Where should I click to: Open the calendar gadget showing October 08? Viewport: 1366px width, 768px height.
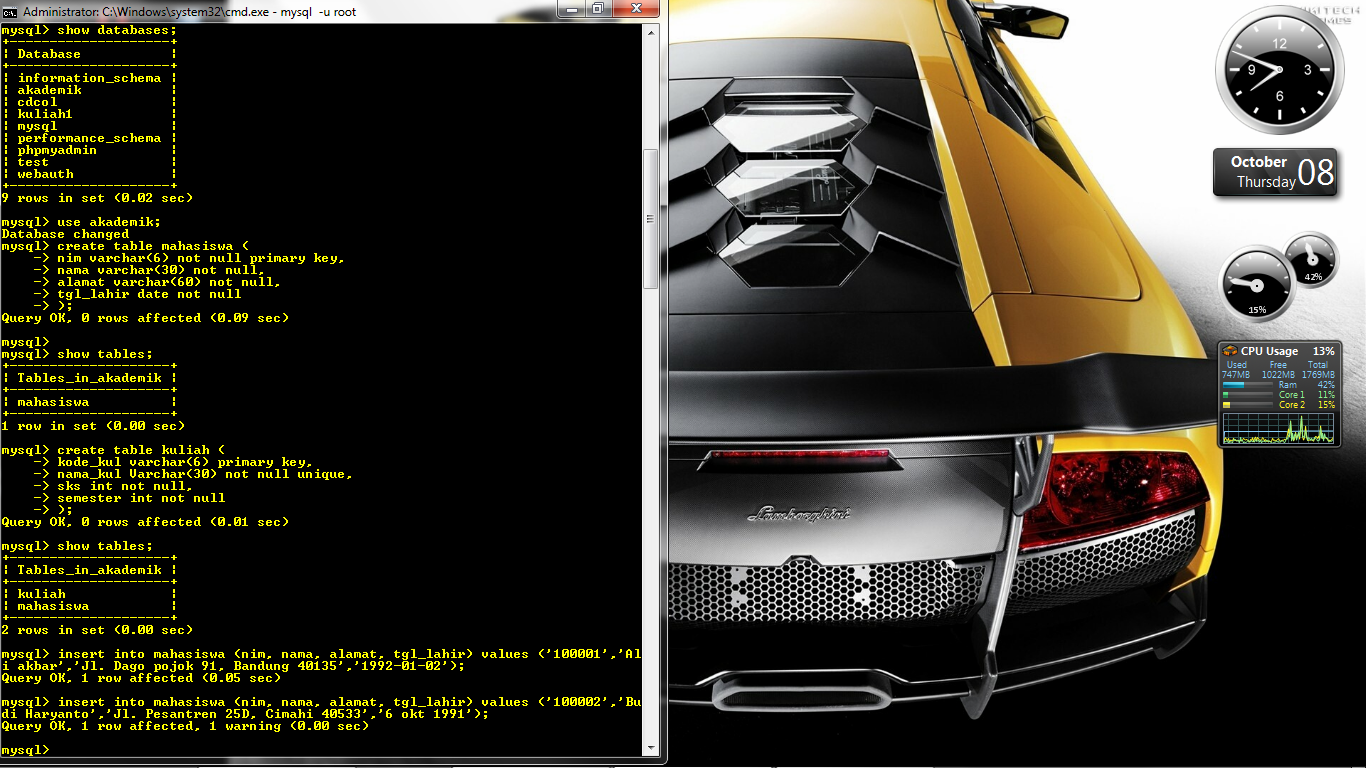point(1275,172)
